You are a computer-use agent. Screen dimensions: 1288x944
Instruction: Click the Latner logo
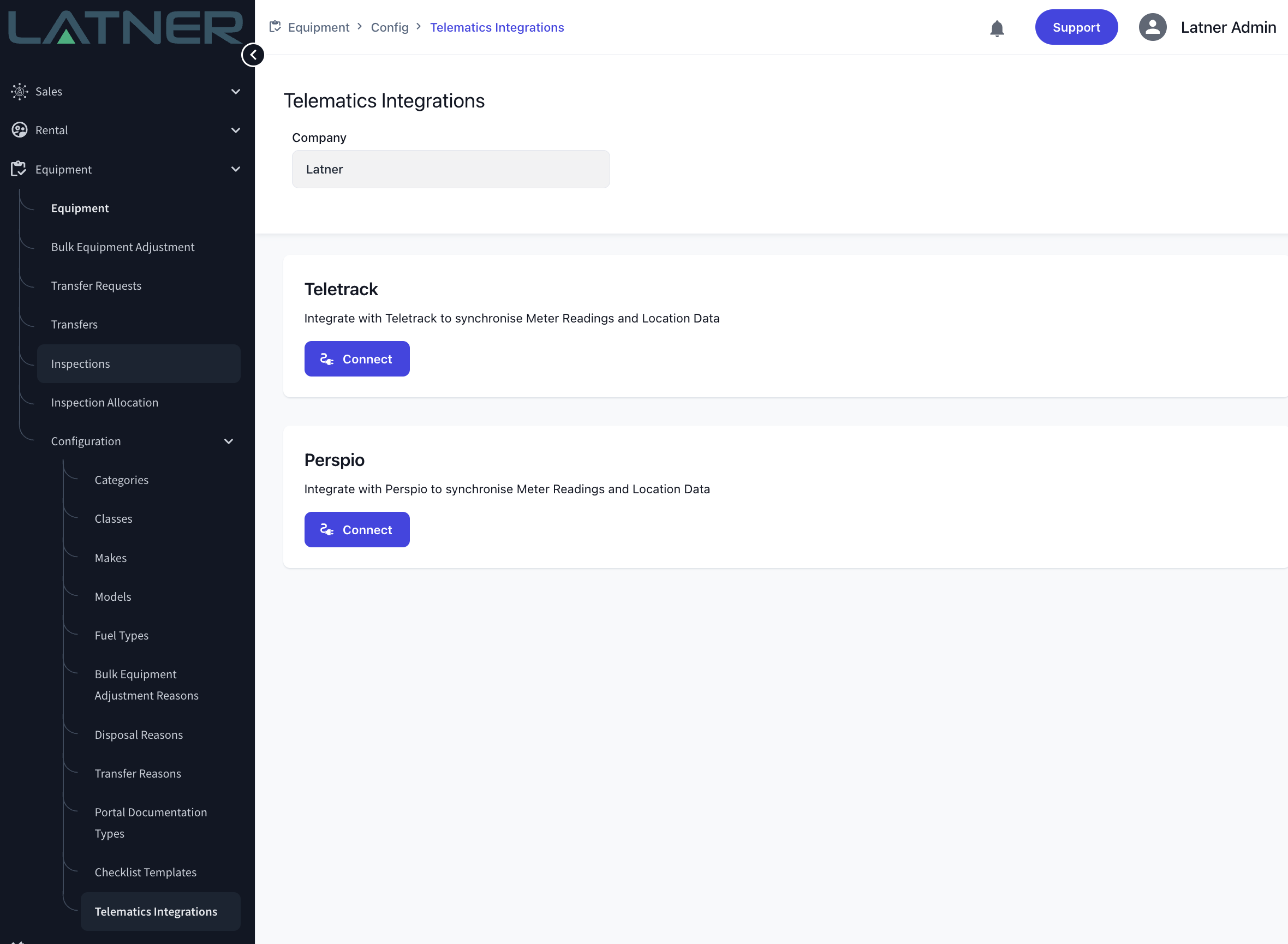click(125, 27)
